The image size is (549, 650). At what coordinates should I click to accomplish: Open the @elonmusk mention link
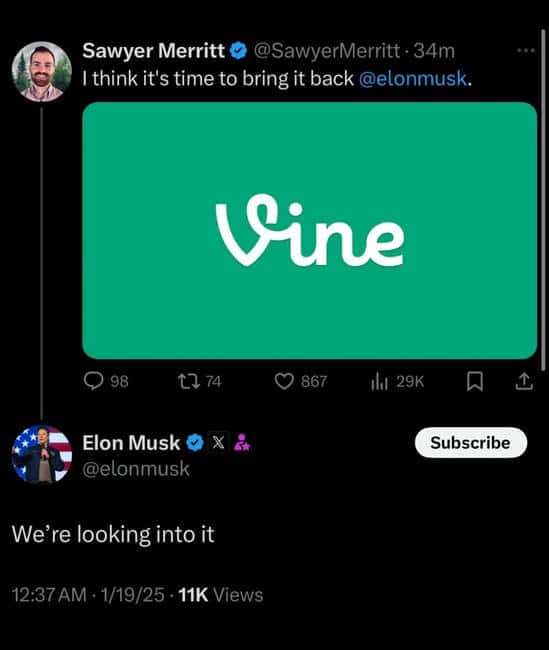point(413,78)
